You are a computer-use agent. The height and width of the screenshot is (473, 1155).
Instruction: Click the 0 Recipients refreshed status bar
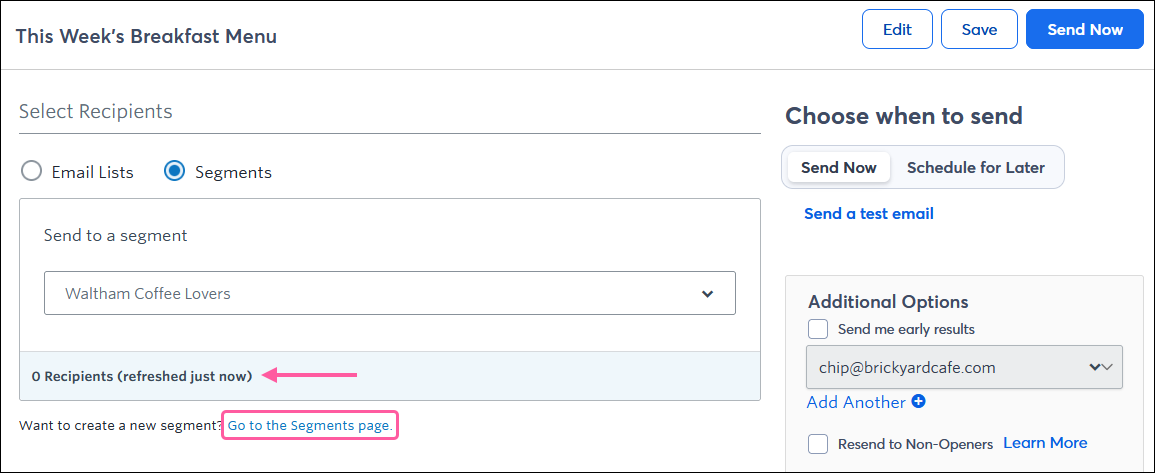coord(390,376)
